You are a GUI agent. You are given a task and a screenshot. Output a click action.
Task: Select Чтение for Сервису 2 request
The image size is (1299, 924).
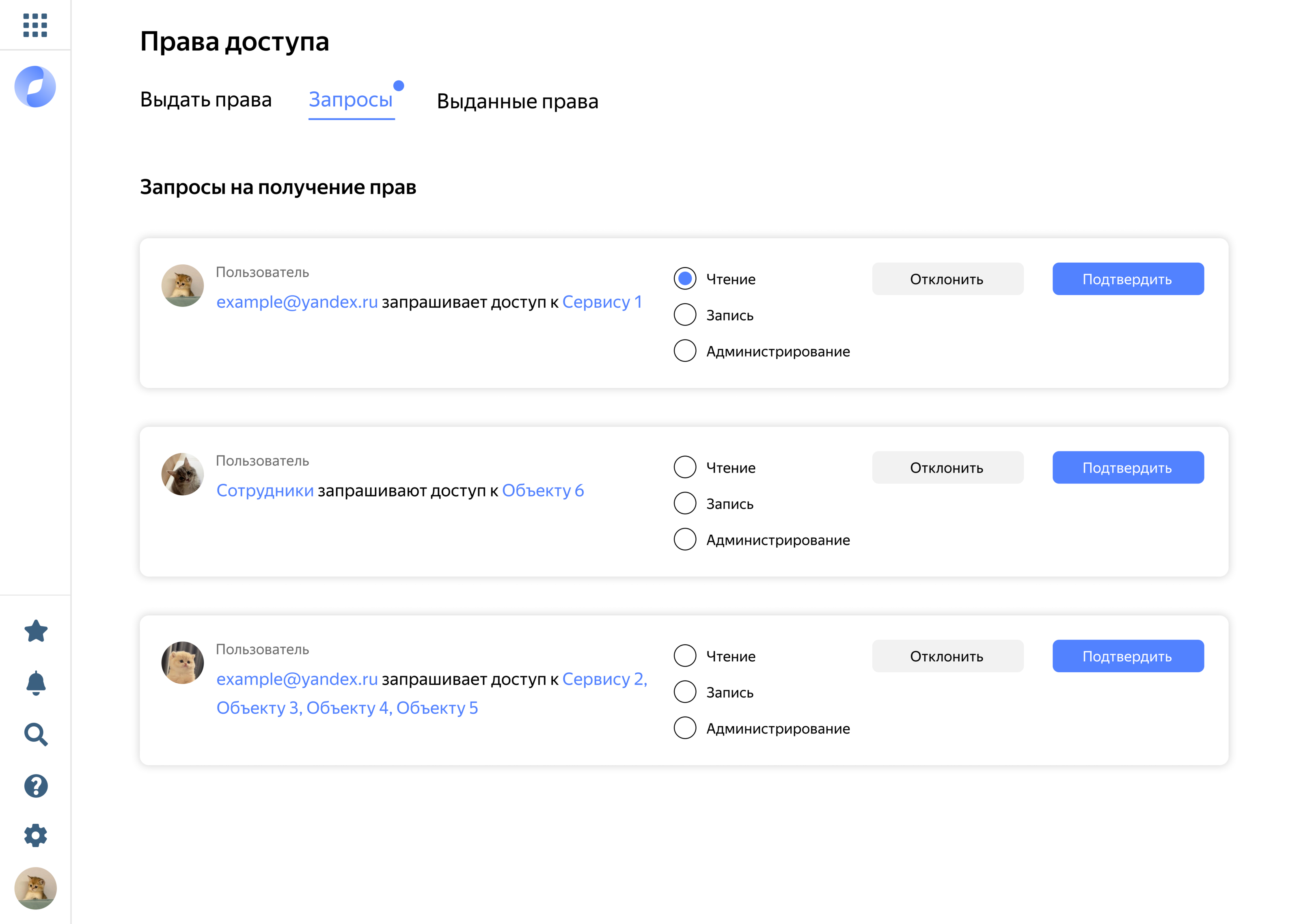click(x=685, y=656)
